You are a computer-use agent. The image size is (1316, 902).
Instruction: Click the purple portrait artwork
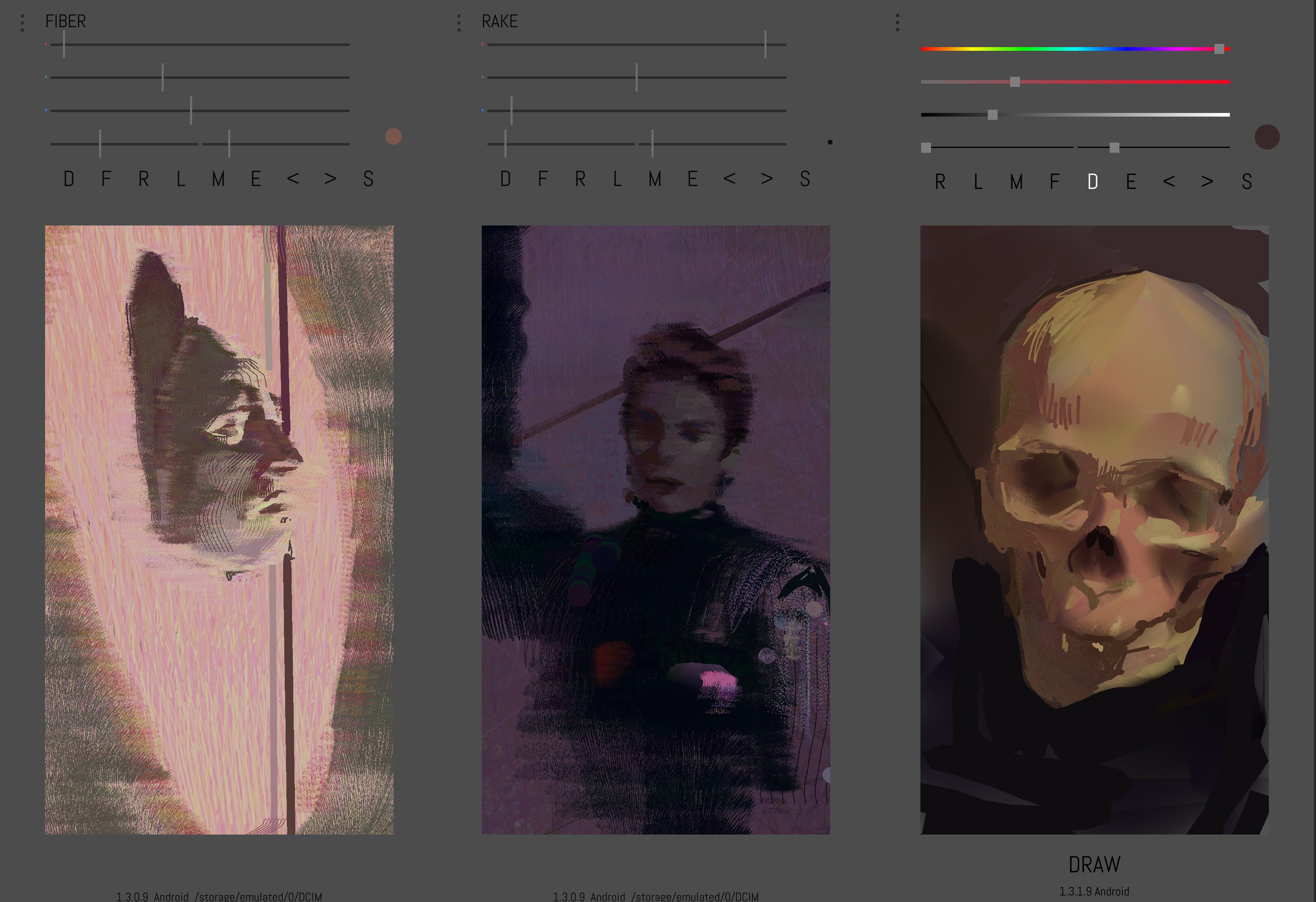tap(656, 530)
